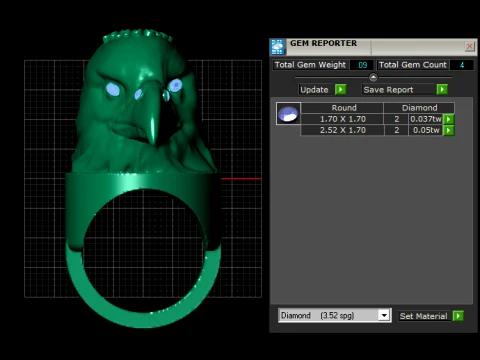
Task: Click green arrow next to Save Report
Action: (x=442, y=89)
